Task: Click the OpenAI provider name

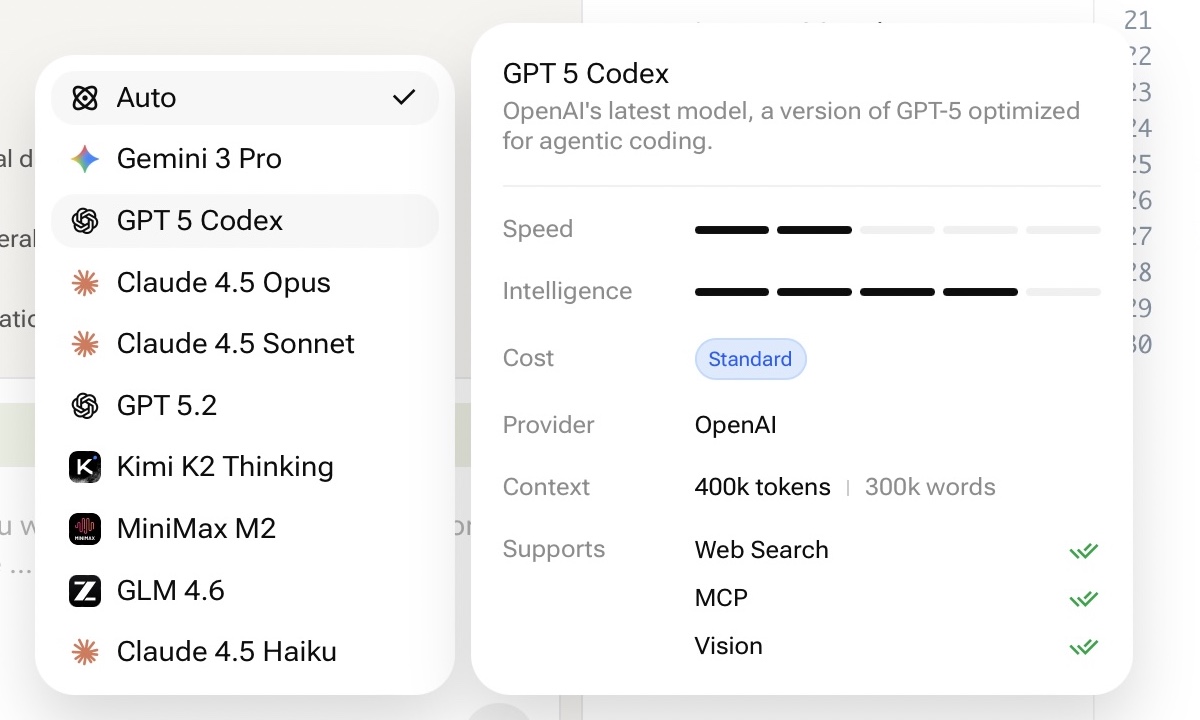Action: pyautogui.click(x=735, y=425)
